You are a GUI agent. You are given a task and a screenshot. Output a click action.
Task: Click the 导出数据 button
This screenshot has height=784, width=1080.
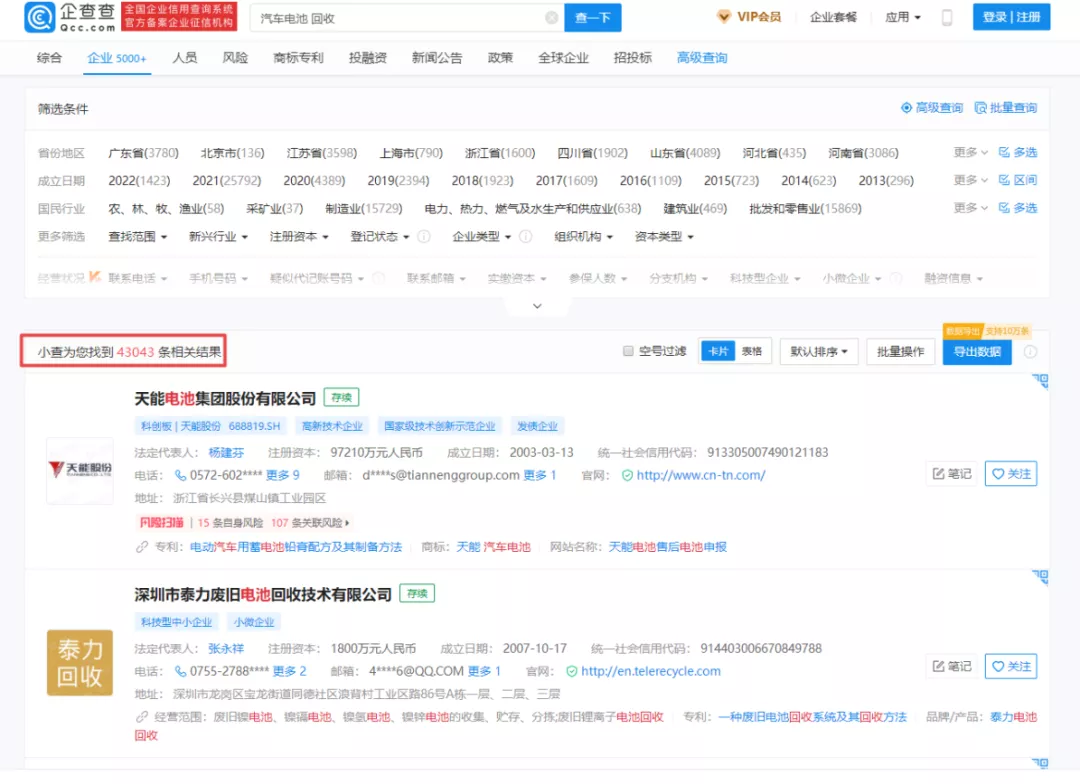977,351
